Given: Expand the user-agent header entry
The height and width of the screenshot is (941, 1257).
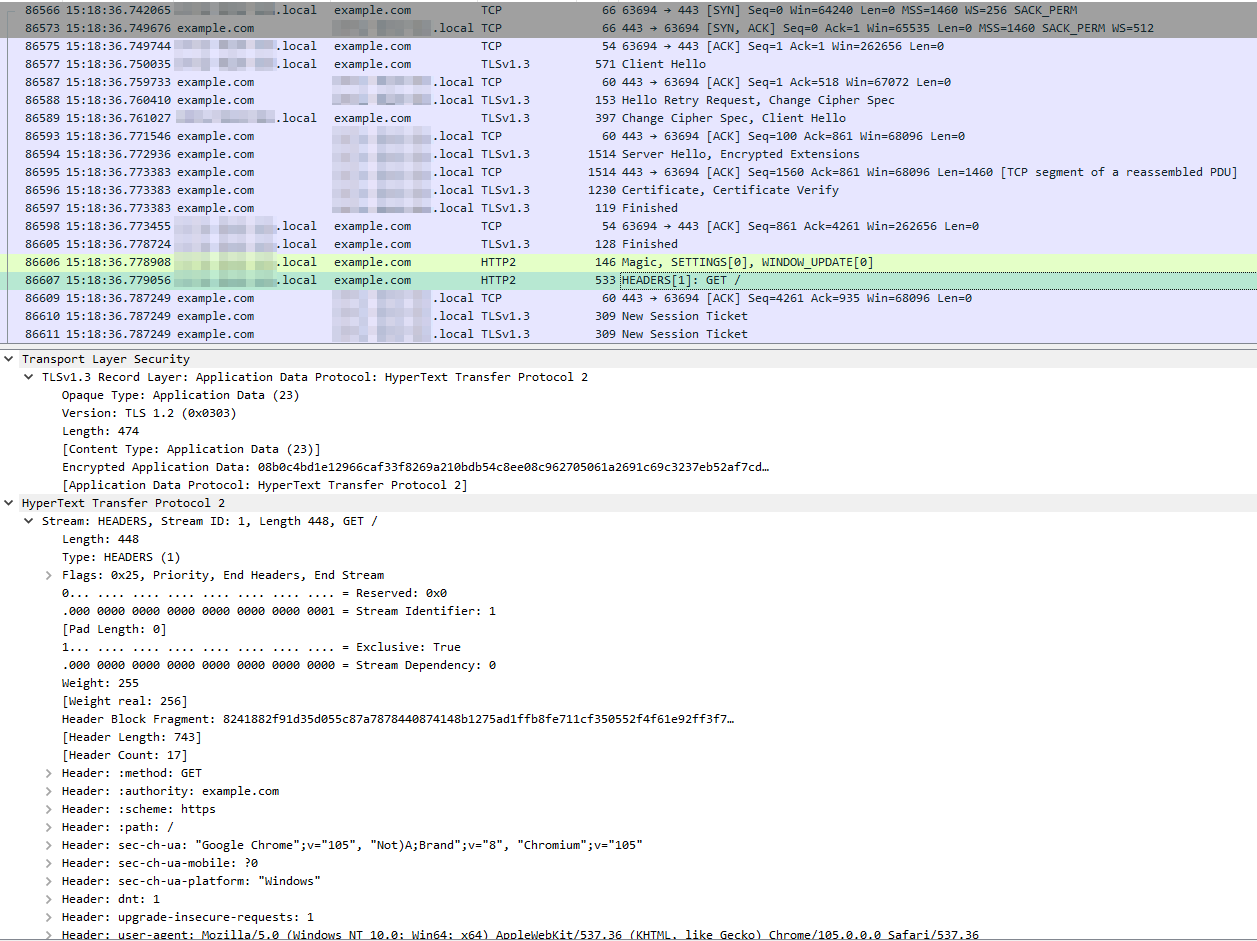Looking at the screenshot, I should point(47,935).
